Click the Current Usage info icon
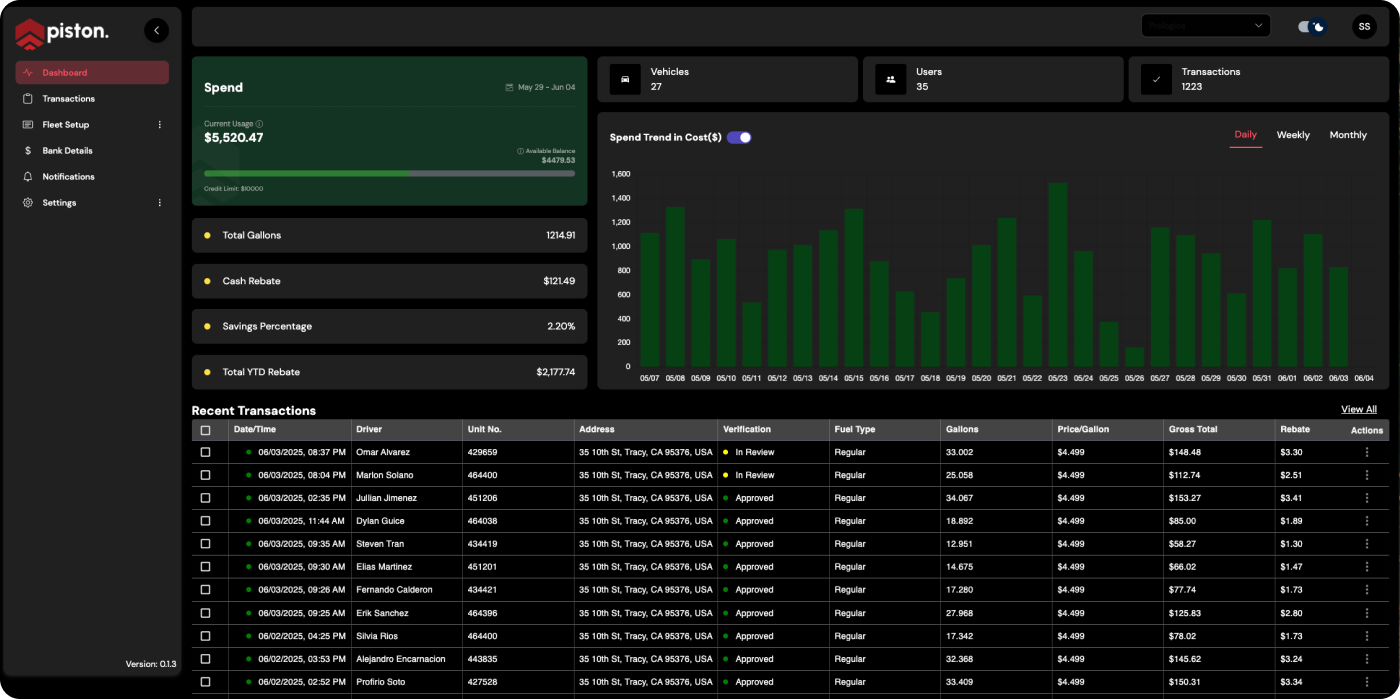The height and width of the screenshot is (699, 1400). (260, 124)
